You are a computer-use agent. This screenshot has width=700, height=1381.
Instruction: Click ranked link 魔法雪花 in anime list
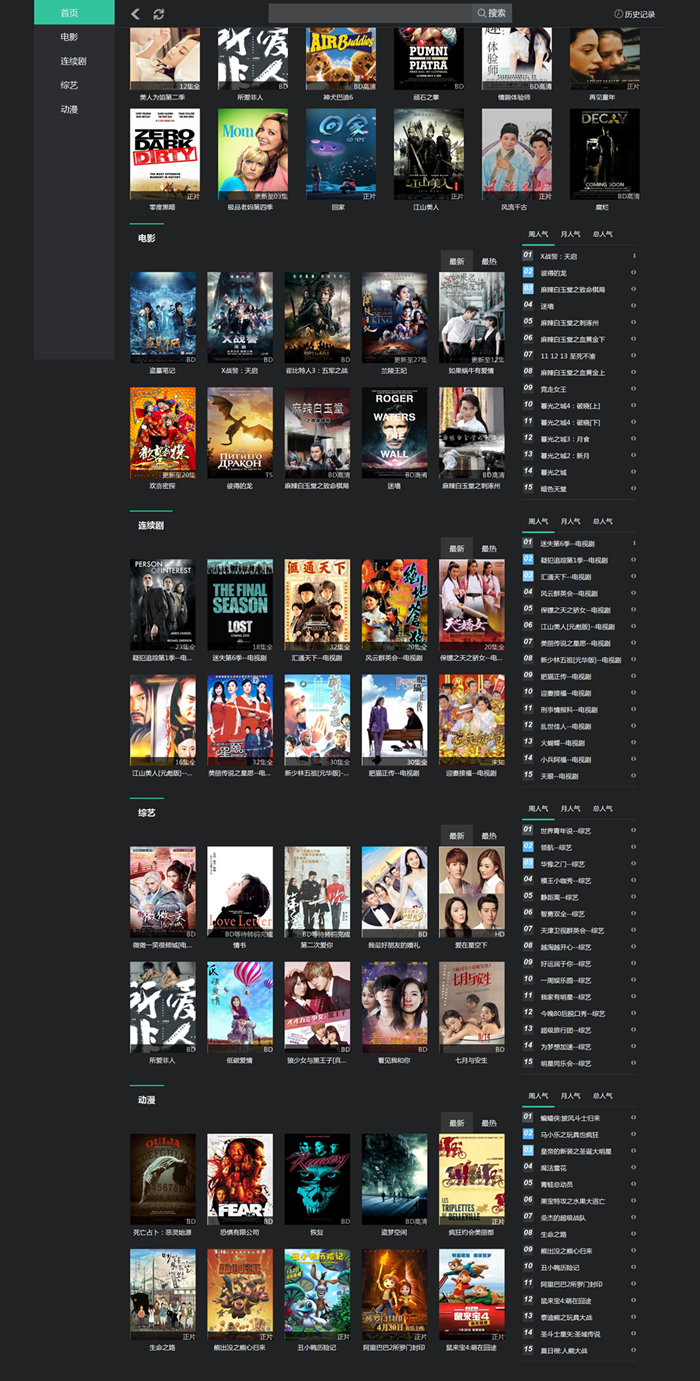553,1167
